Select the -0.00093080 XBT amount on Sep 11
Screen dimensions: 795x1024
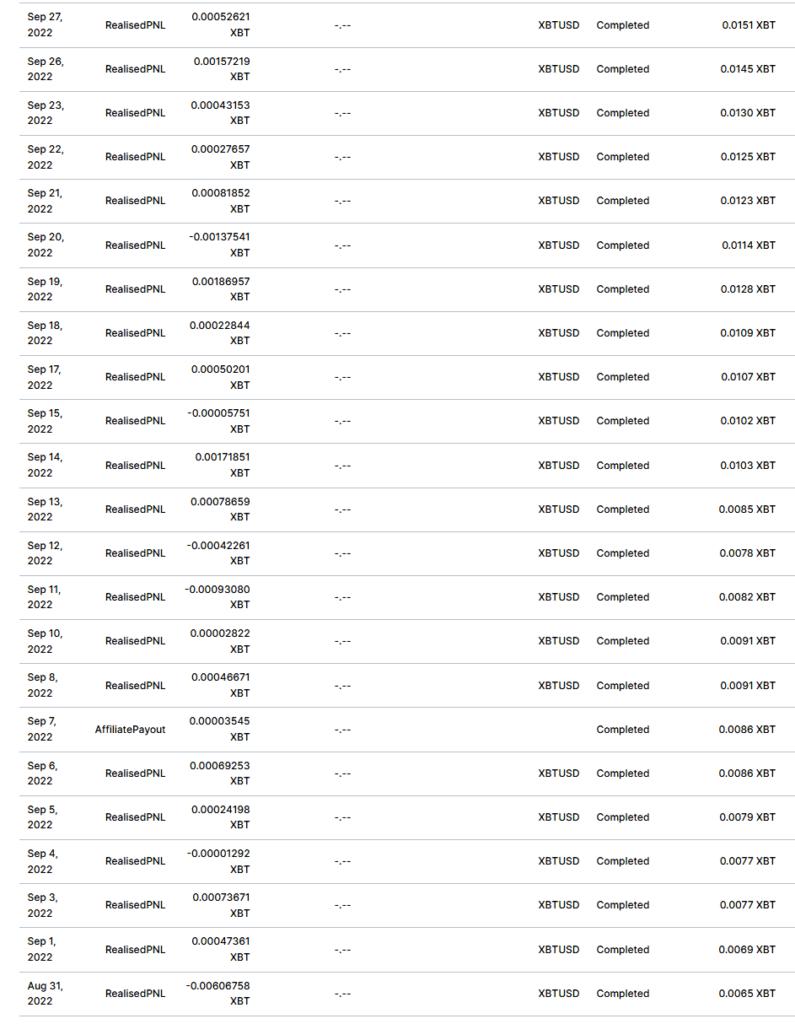218,596
